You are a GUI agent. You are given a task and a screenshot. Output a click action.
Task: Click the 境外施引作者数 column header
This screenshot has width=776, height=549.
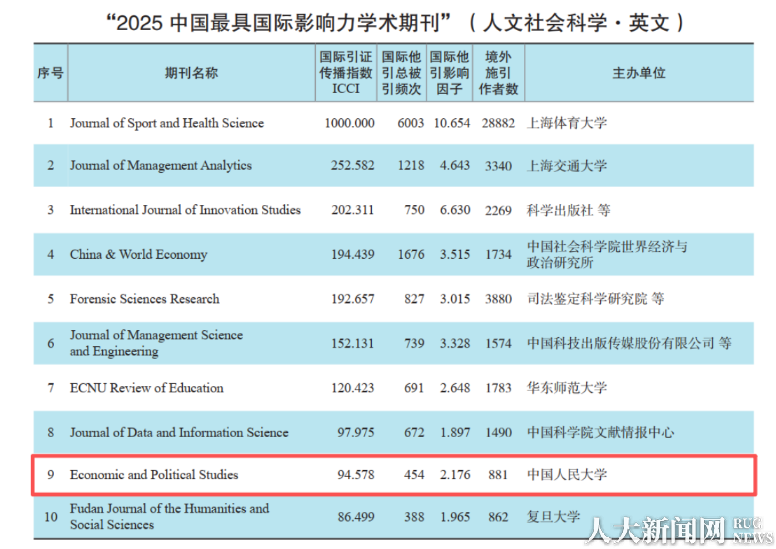coord(498,73)
